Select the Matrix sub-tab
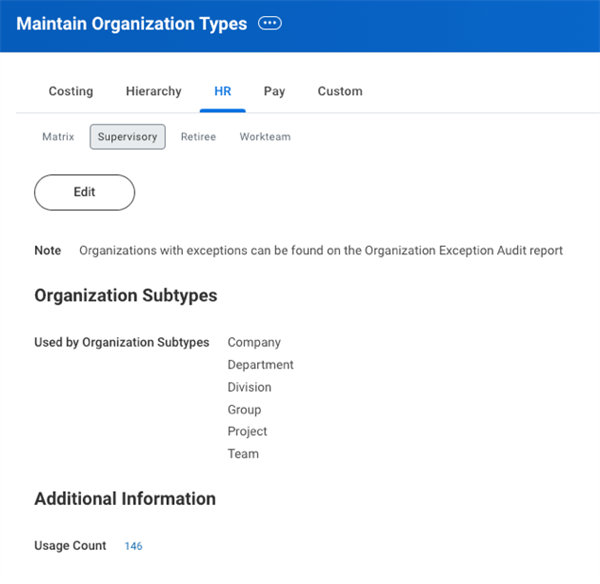The image size is (600, 584). point(58,137)
